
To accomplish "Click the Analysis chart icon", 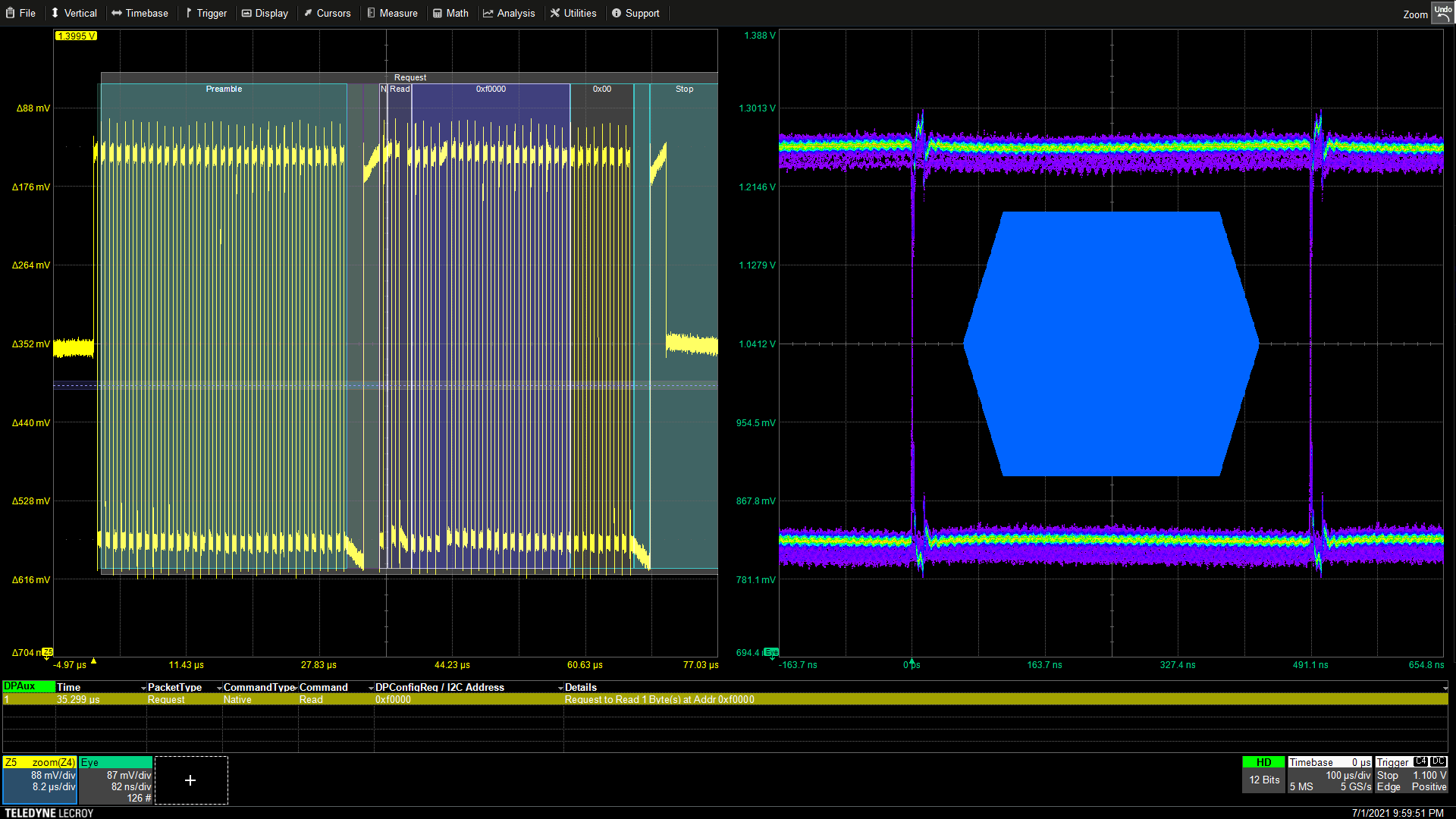I will 488,13.
